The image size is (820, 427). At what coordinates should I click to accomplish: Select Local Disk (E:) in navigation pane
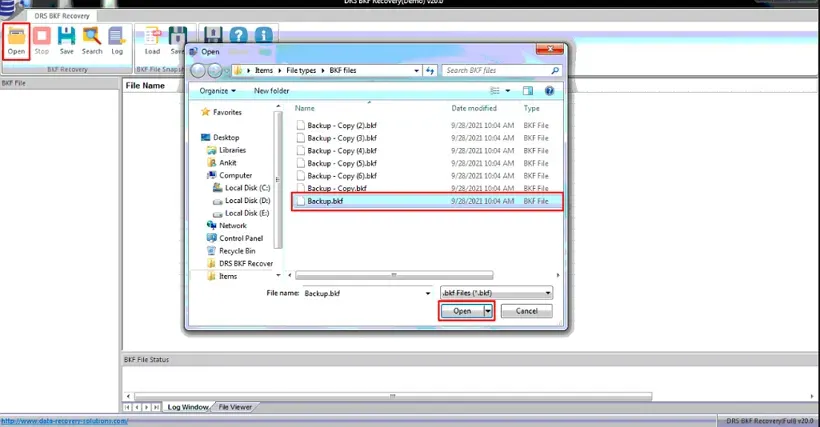[241, 213]
